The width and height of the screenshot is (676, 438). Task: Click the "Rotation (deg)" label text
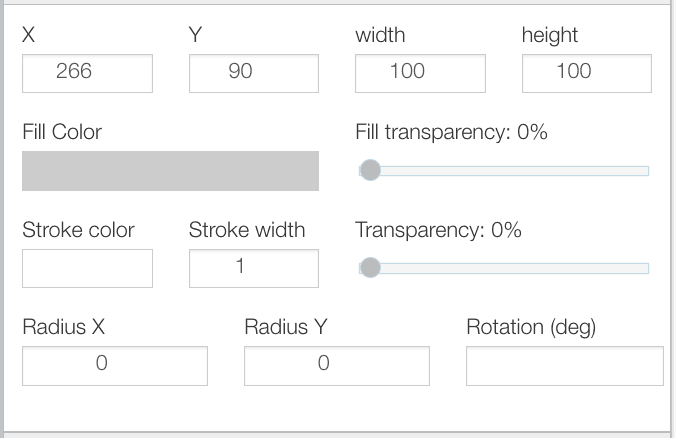point(531,327)
